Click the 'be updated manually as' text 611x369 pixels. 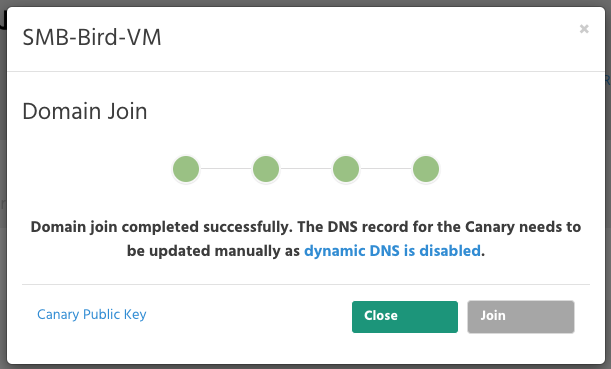coord(213,251)
